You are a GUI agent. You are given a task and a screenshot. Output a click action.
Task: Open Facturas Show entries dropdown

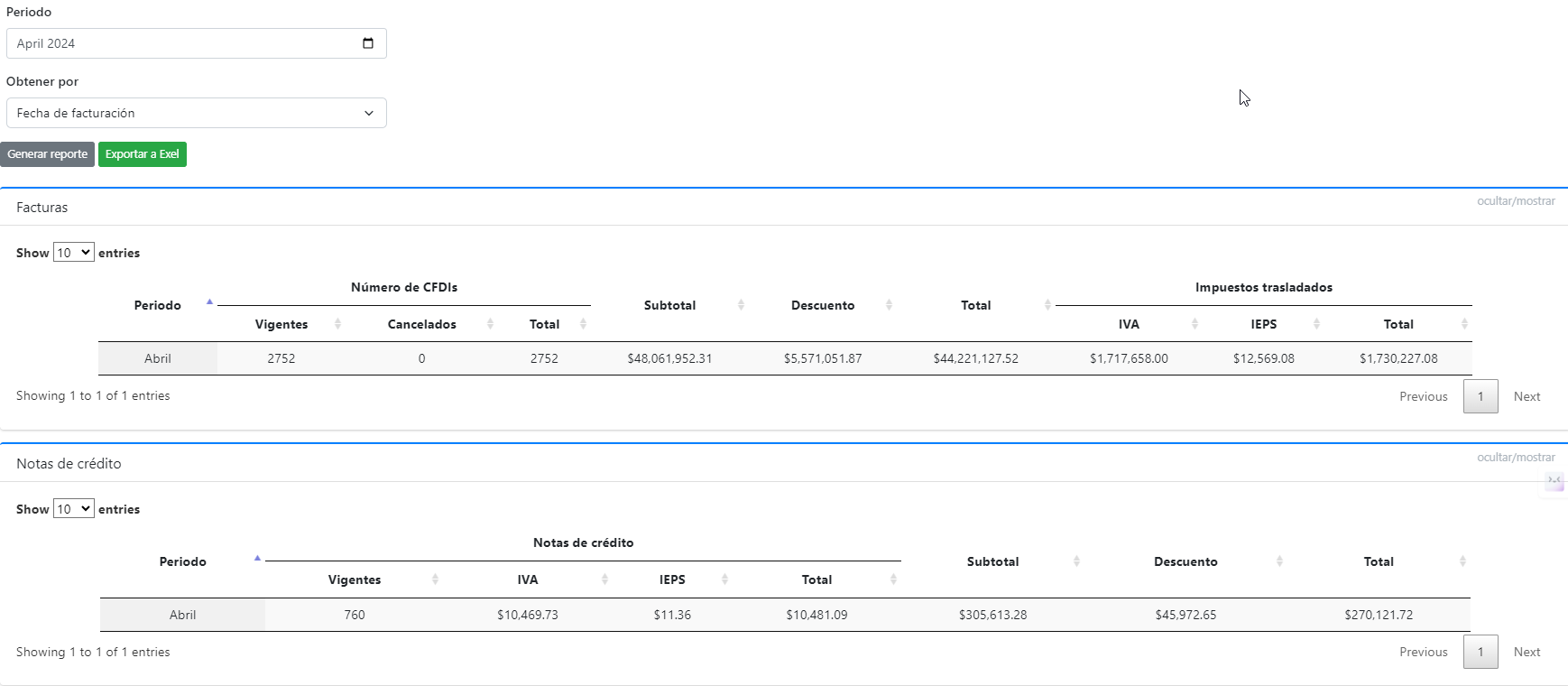73,253
